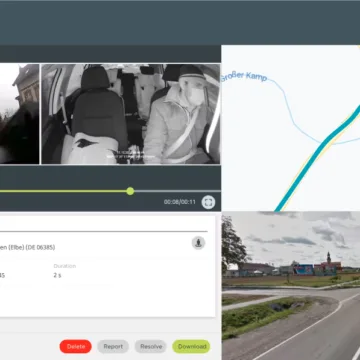Click the address text ending in (DE 06385)
This screenshot has width=360, height=360.
pos(27,247)
